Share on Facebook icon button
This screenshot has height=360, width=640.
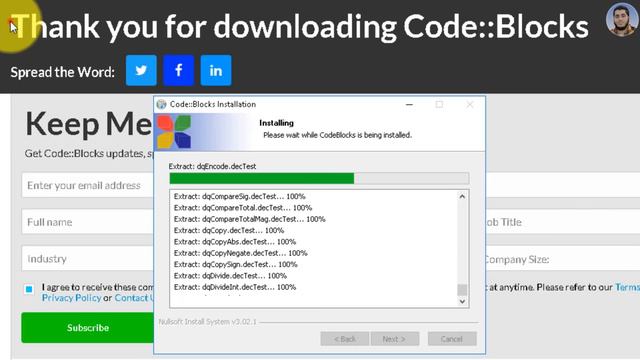[x=178, y=70]
